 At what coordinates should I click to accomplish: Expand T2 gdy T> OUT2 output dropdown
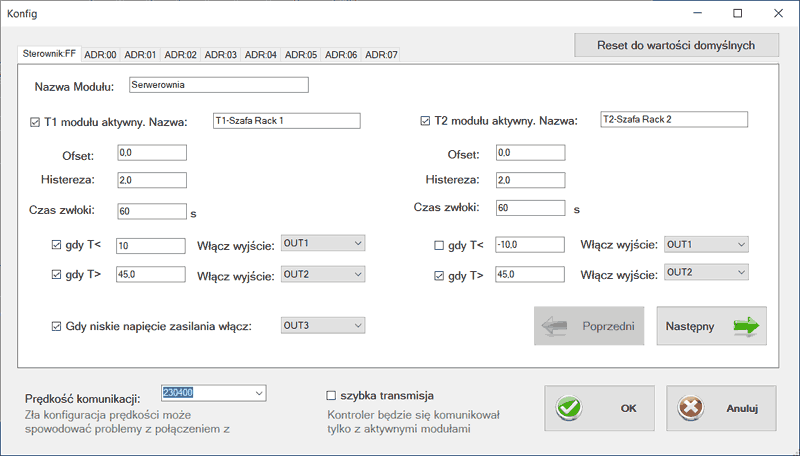click(740, 272)
